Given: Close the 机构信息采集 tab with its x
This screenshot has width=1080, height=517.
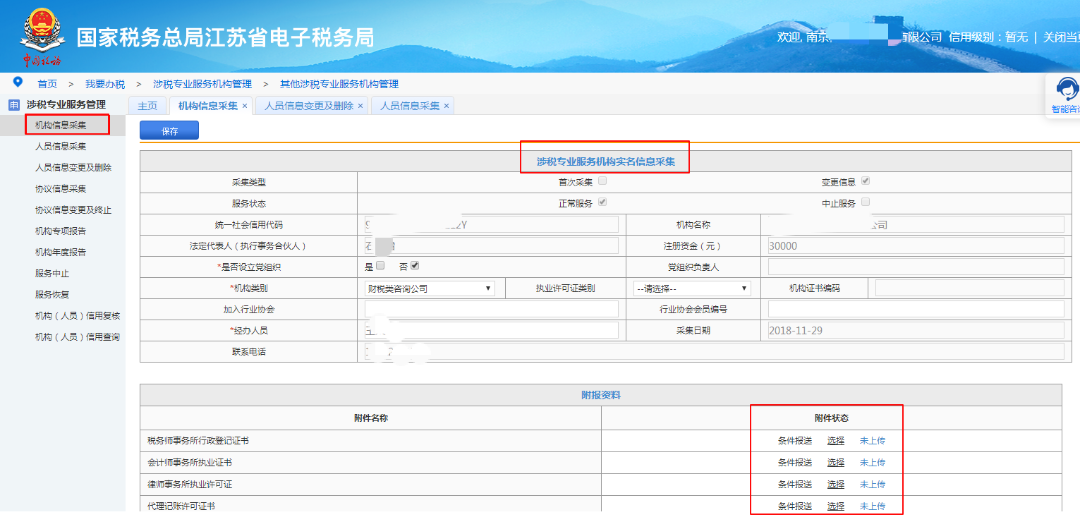Looking at the screenshot, I should point(245,106).
